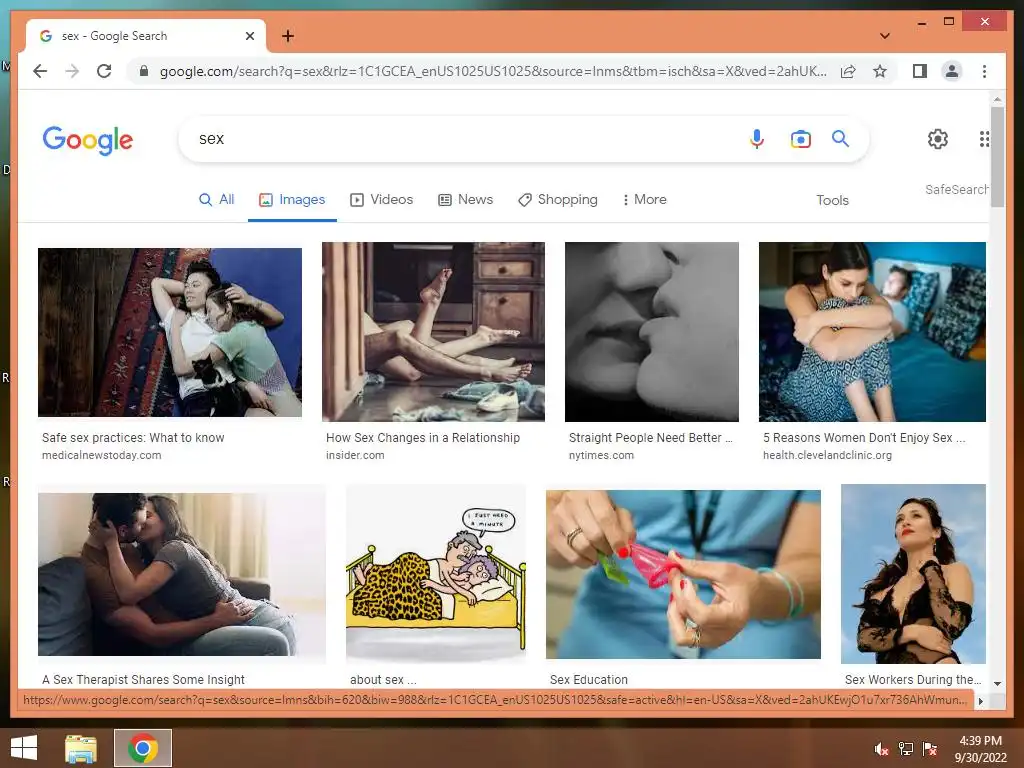Click the muted volume tray icon
1024x768 pixels.
881,749
